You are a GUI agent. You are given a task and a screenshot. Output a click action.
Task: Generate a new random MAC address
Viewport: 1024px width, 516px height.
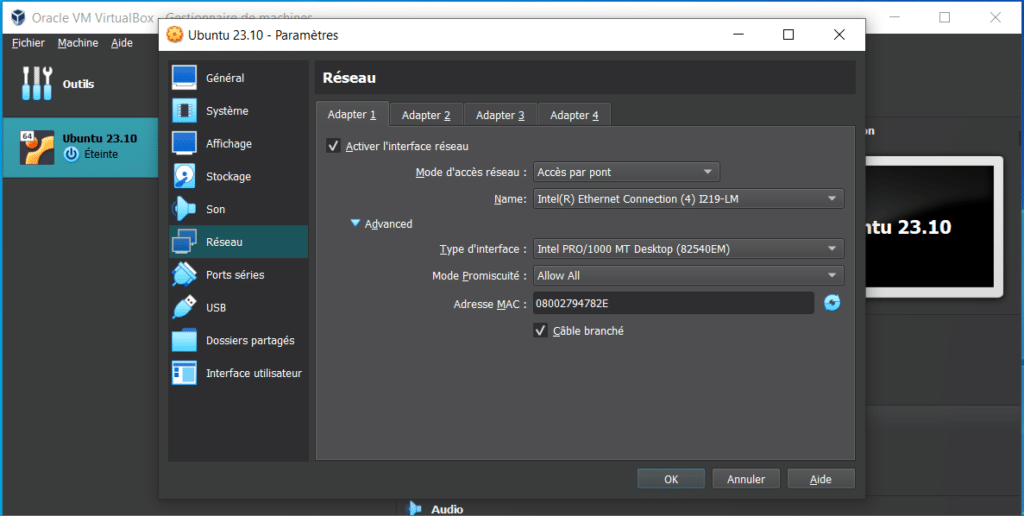click(832, 303)
